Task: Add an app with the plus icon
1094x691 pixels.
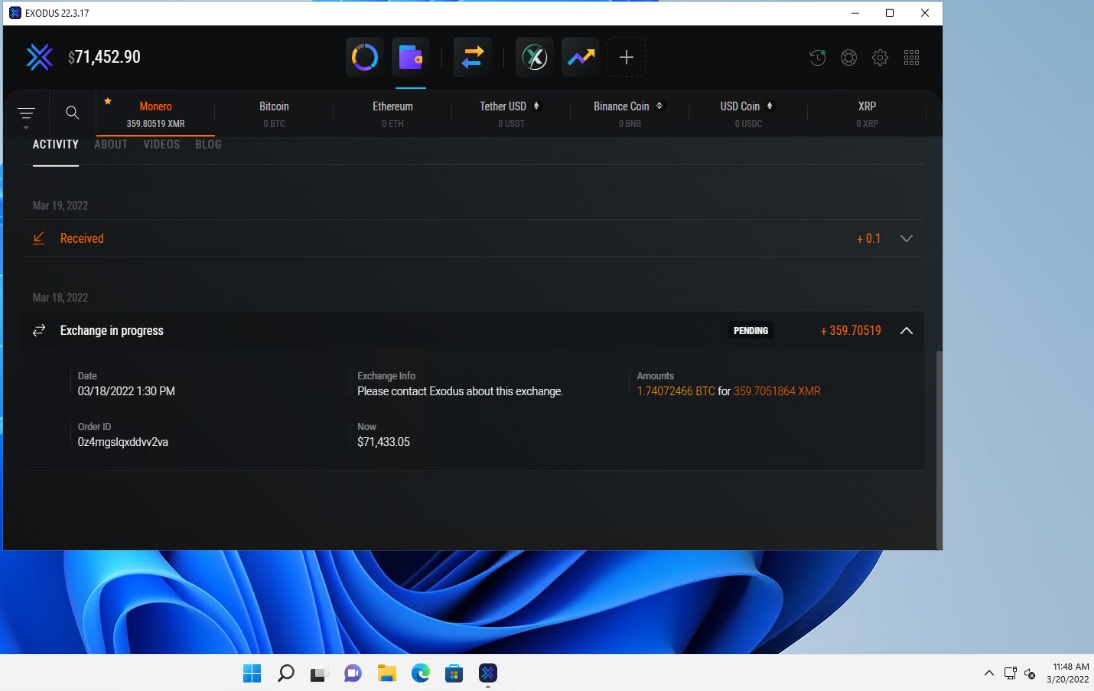Action: click(x=627, y=57)
